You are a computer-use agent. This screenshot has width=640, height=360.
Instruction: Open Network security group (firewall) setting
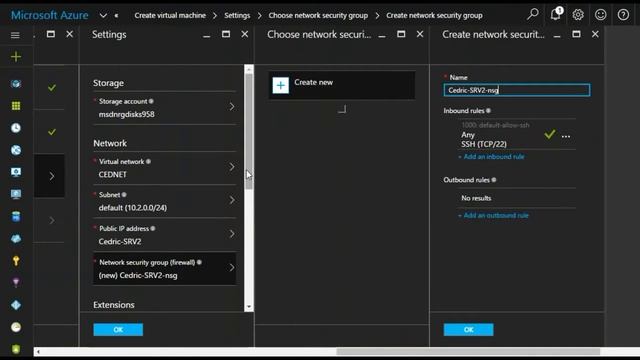pyautogui.click(x=165, y=269)
